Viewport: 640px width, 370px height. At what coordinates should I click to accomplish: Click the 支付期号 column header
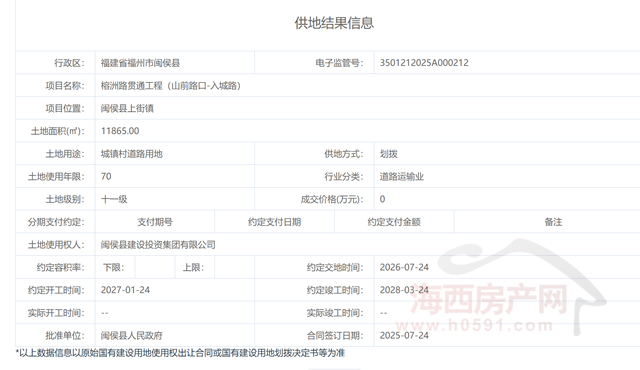click(155, 222)
